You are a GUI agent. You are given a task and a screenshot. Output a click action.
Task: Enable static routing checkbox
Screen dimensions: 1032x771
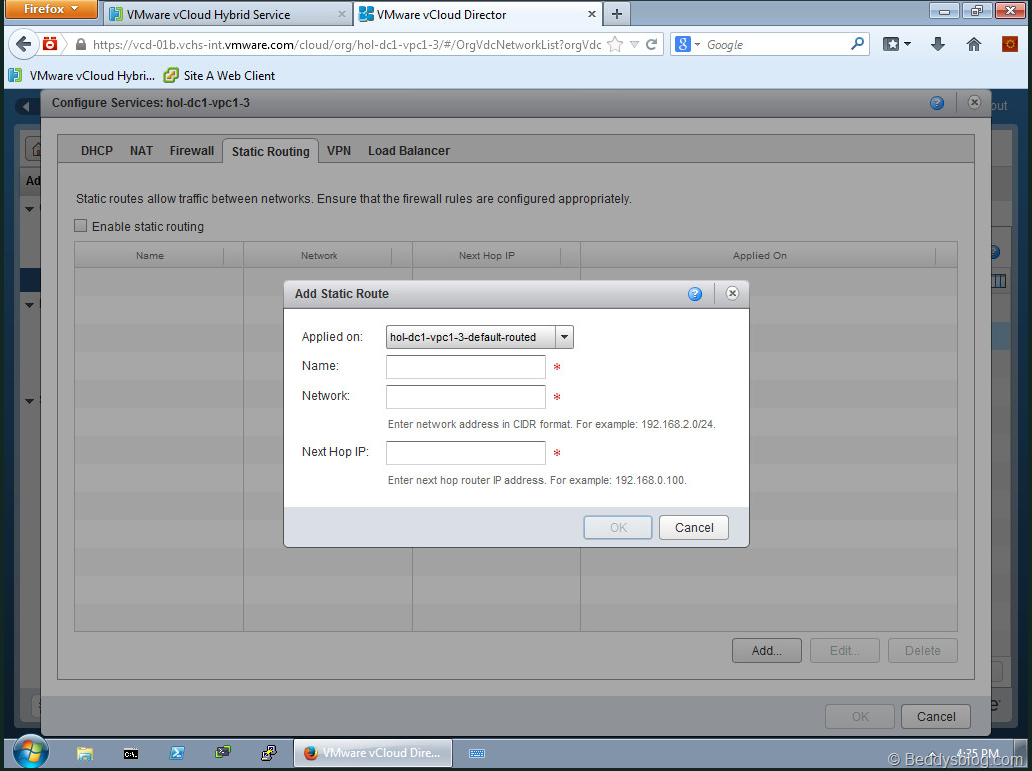80,226
